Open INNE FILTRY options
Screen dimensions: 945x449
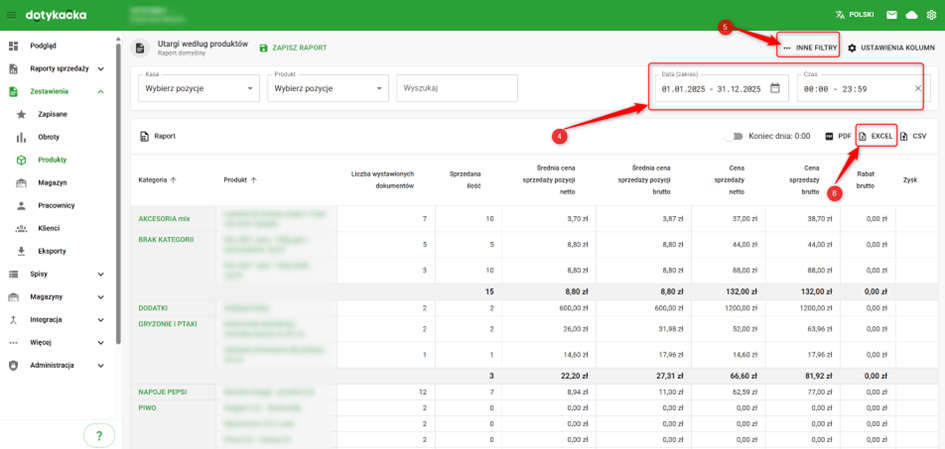coord(810,48)
